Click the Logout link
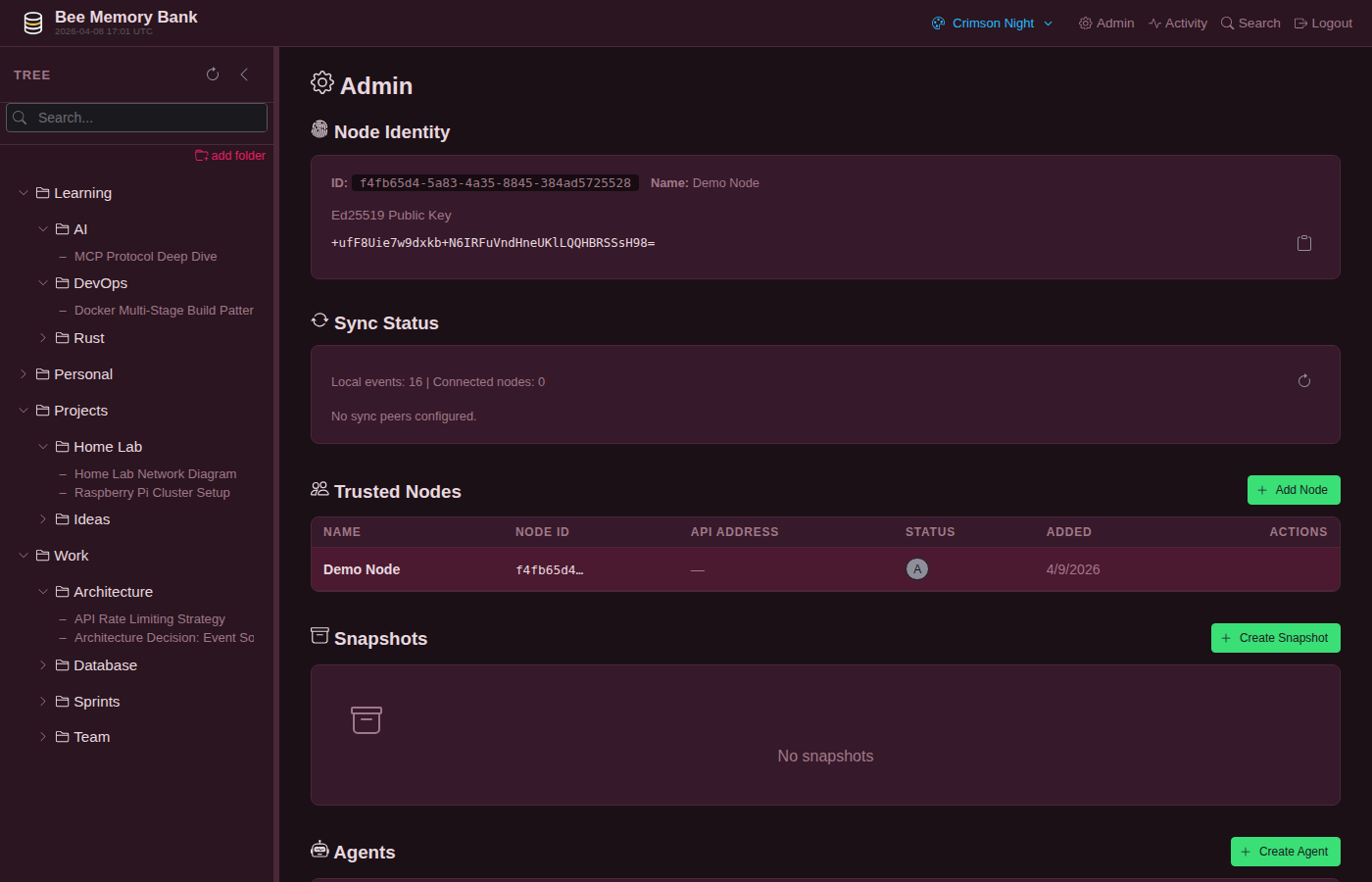The height and width of the screenshot is (882, 1372). [1323, 24]
